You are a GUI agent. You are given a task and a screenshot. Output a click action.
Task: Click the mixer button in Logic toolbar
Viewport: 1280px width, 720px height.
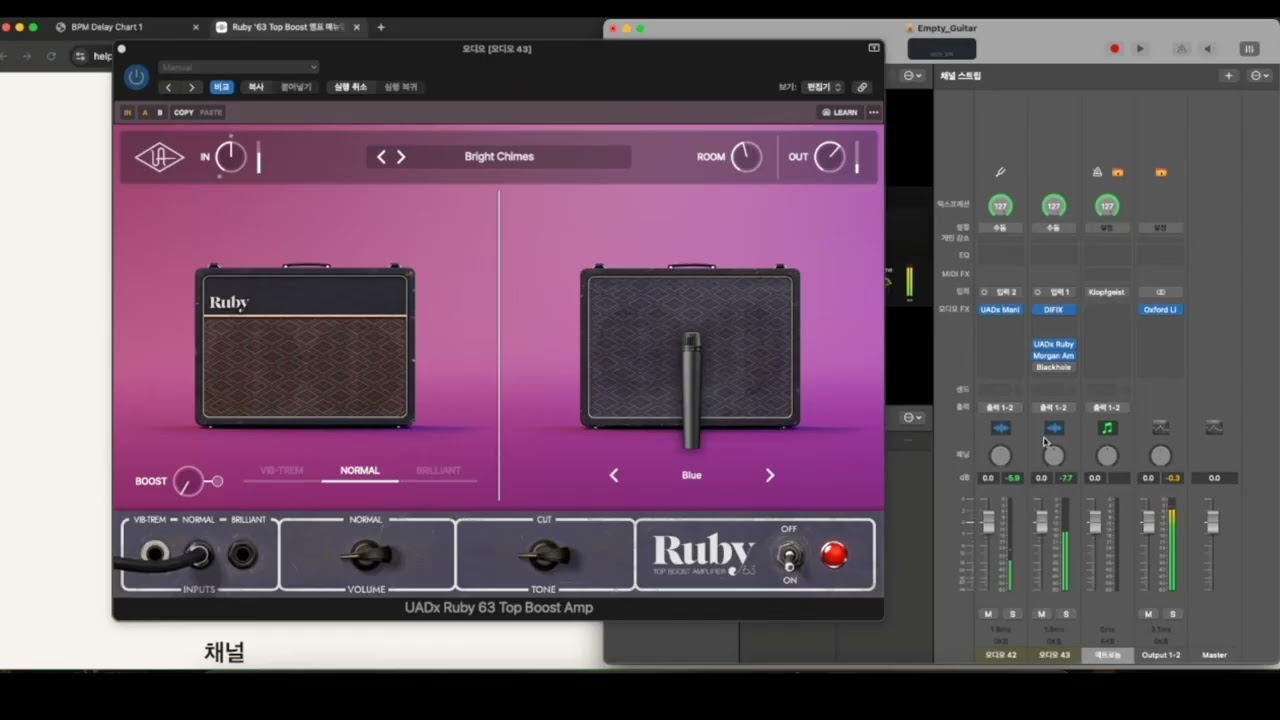tap(1249, 48)
